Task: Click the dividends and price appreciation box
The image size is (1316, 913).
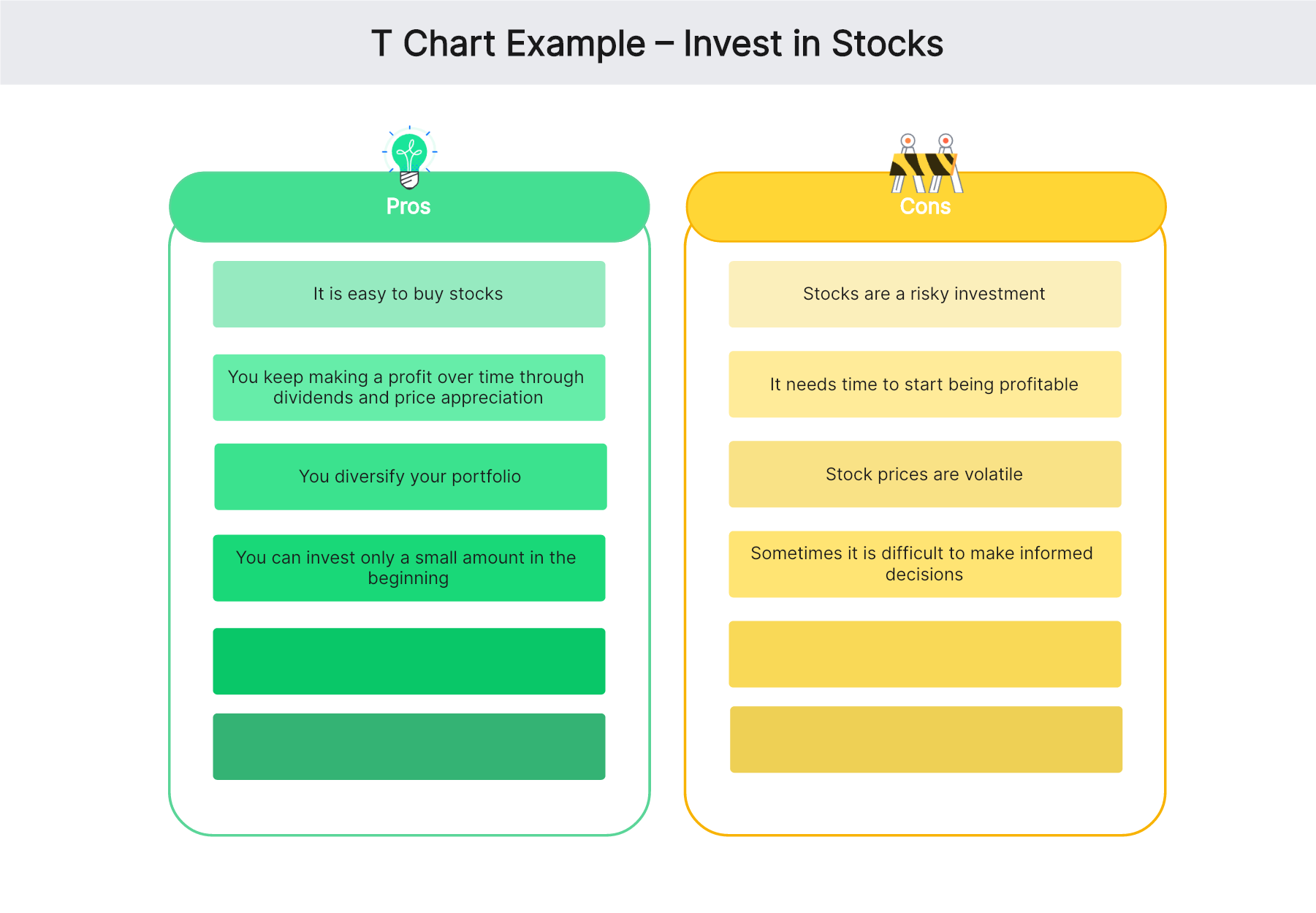Action: [408, 387]
